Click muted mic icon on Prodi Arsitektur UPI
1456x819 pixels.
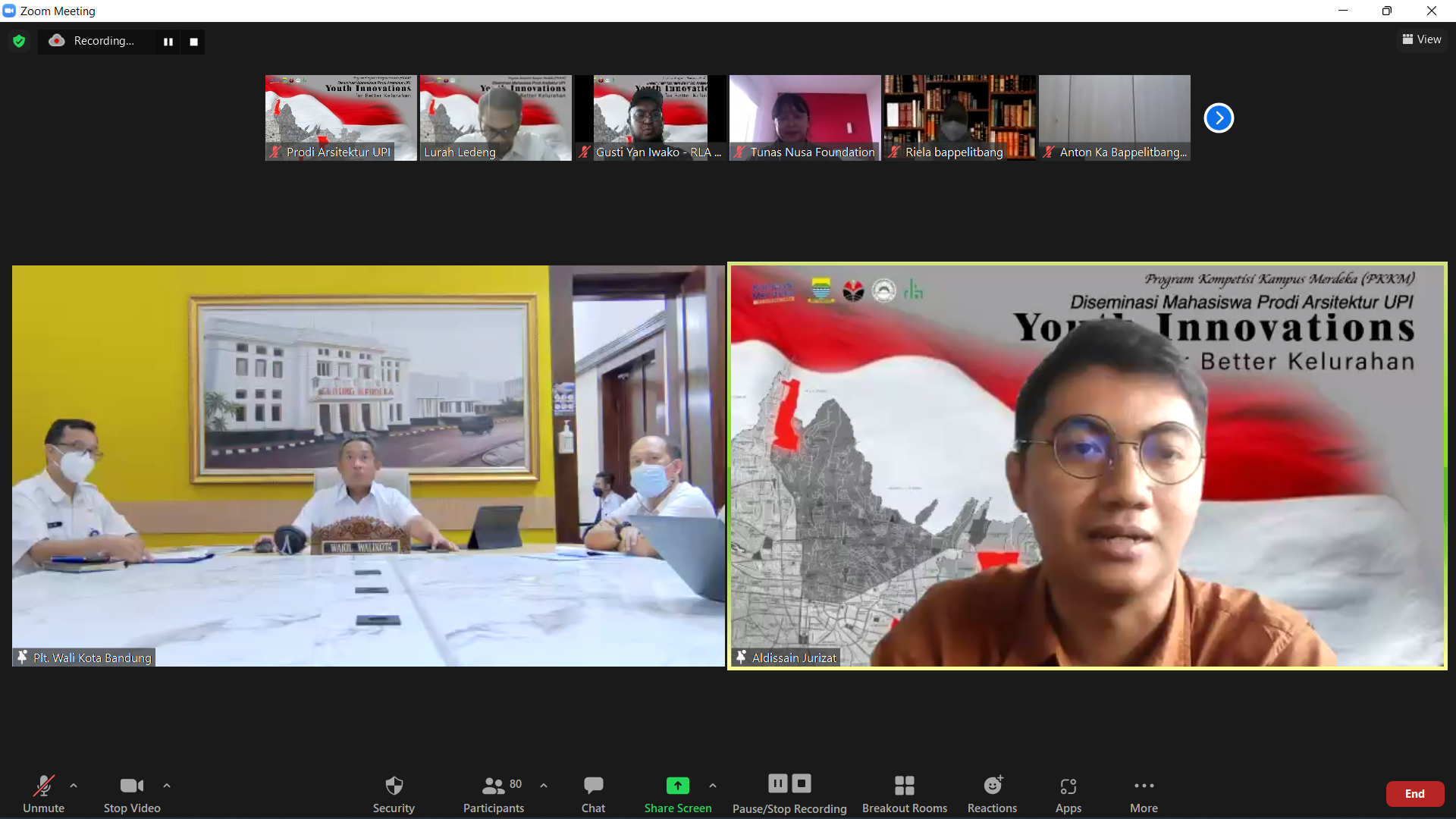pyautogui.click(x=276, y=152)
